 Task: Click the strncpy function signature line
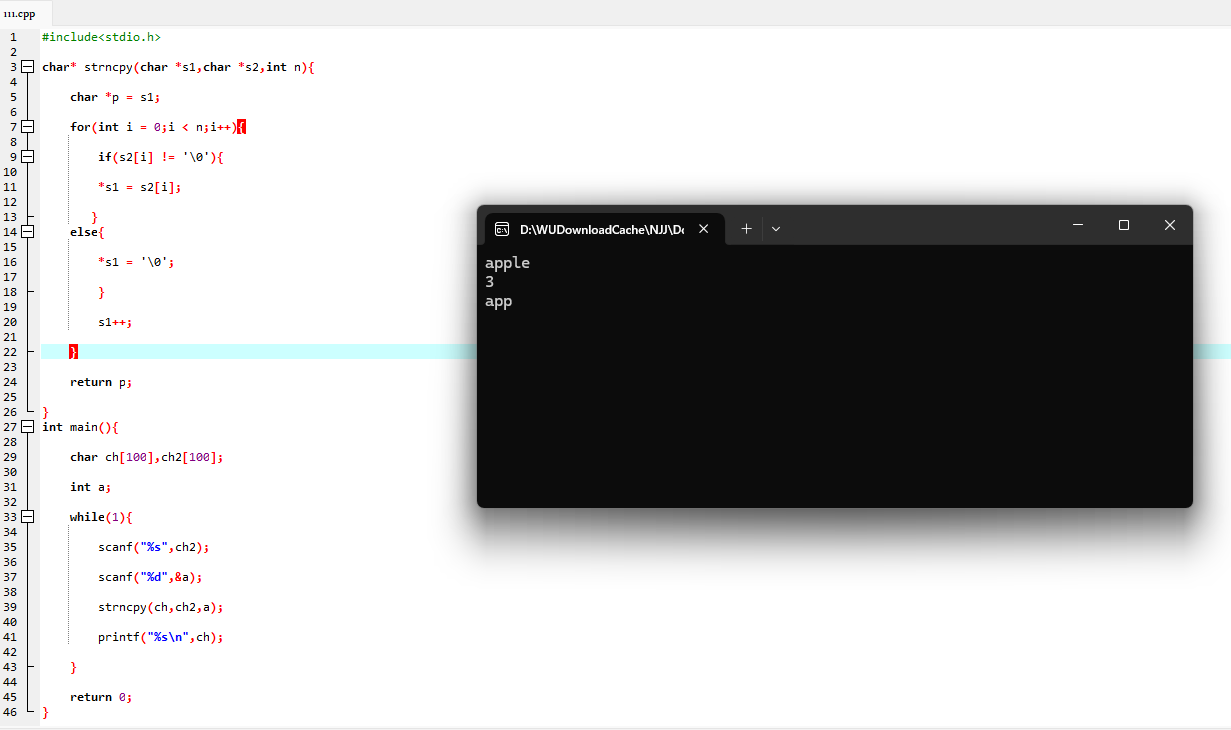(x=178, y=67)
